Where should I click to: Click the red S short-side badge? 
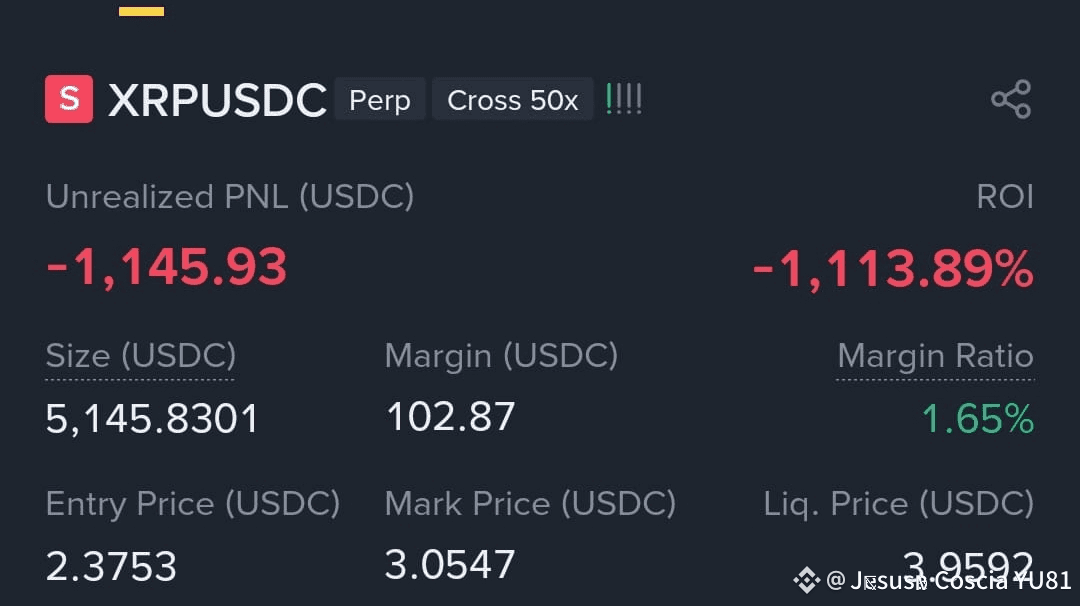coord(69,99)
